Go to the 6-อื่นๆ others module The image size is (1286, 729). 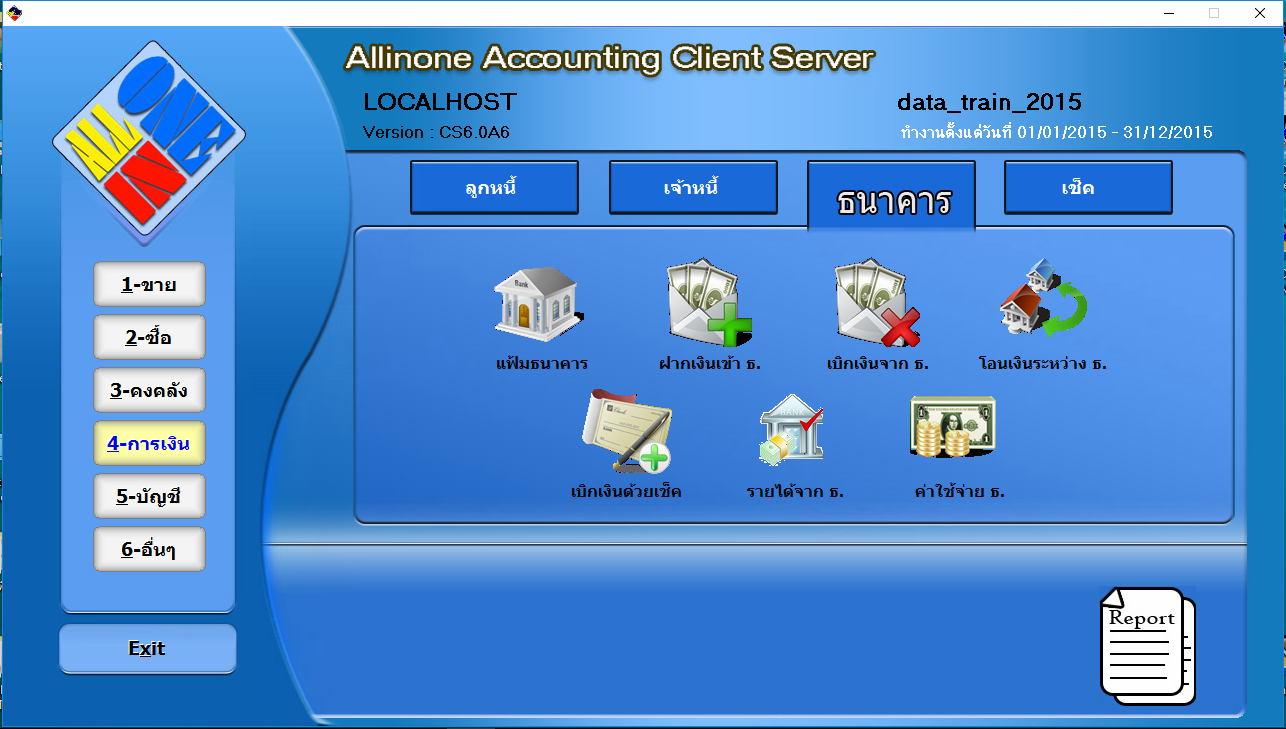[x=149, y=549]
